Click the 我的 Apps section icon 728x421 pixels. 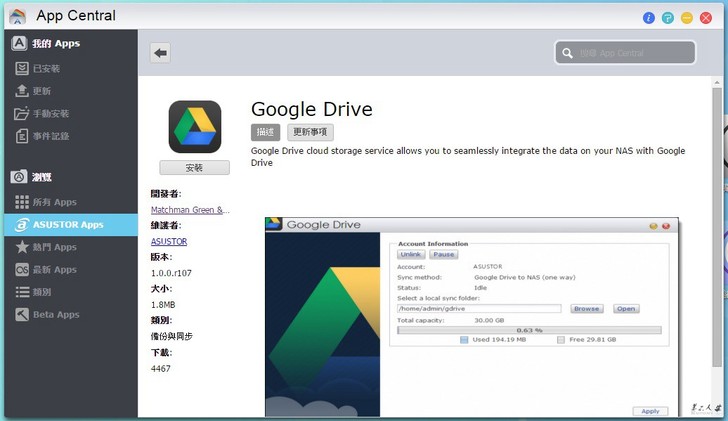click(19, 43)
